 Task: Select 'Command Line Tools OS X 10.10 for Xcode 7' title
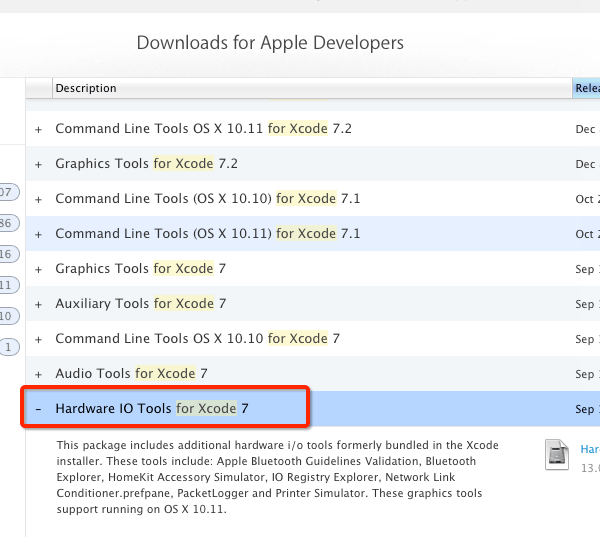coord(197,338)
